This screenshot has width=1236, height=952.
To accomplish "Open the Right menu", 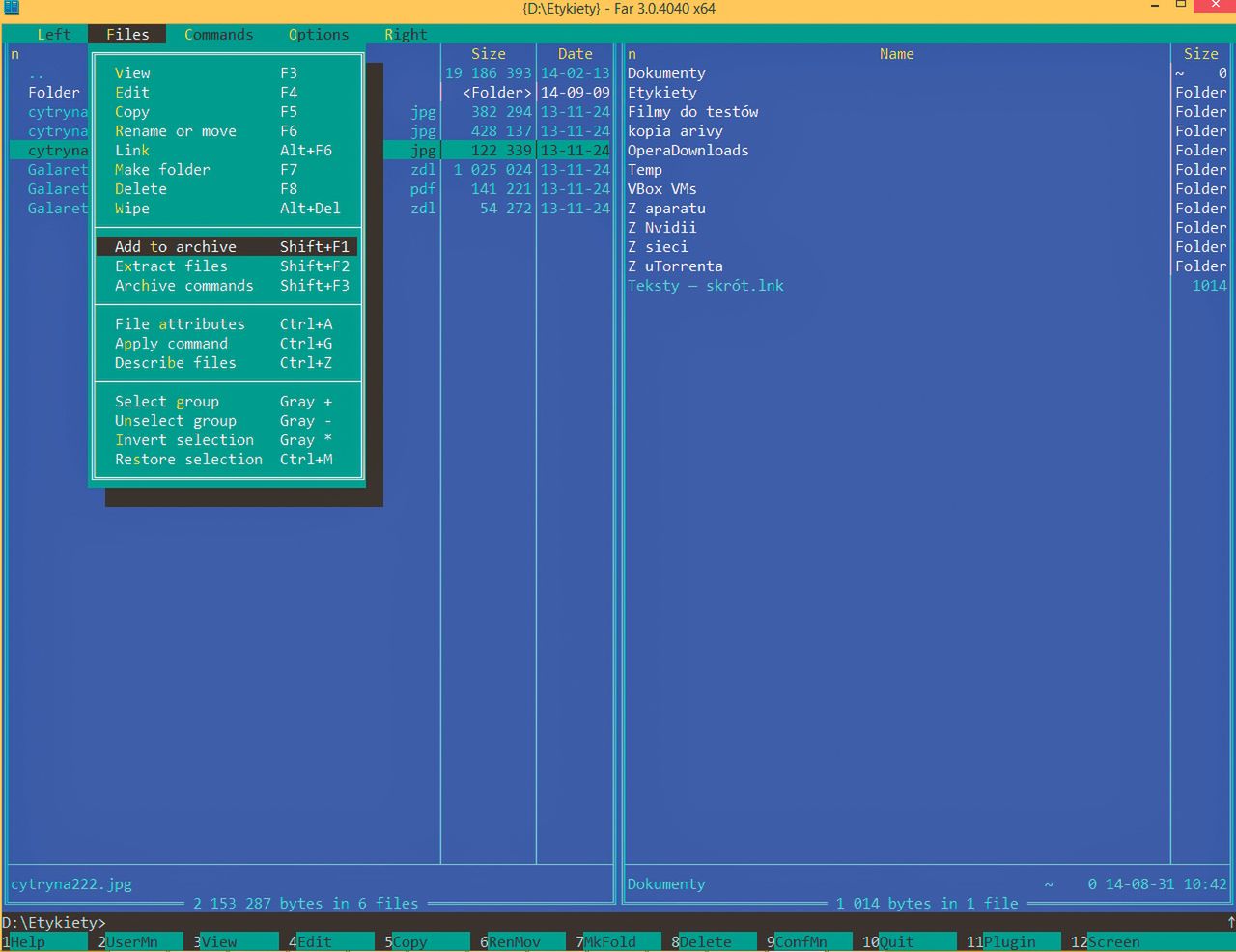I will click(x=406, y=34).
